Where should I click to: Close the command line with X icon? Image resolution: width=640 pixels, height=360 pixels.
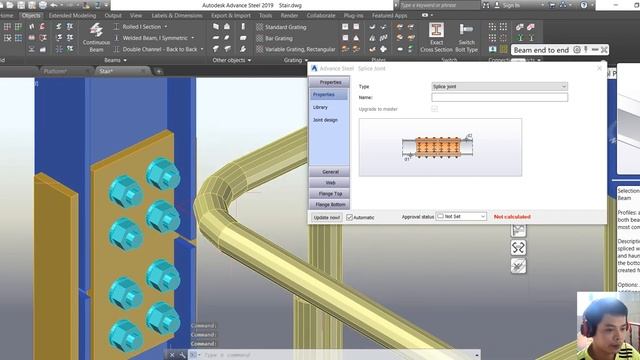(172, 355)
